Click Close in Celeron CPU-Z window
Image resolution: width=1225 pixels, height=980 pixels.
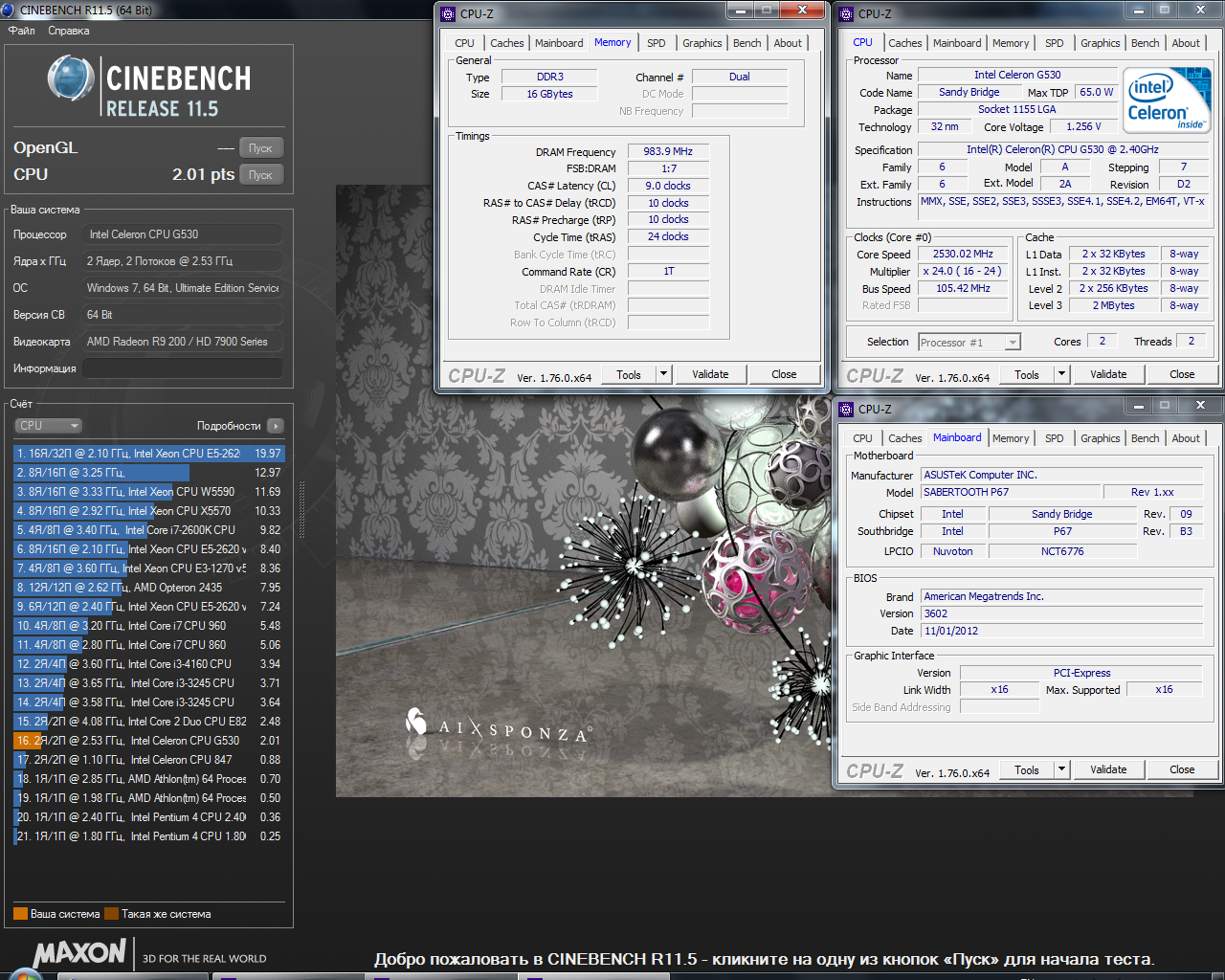[x=1182, y=374]
